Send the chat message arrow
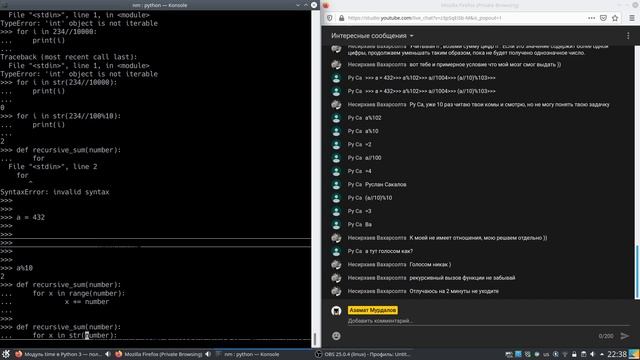Screen dimensions: 640x360 (625, 336)
